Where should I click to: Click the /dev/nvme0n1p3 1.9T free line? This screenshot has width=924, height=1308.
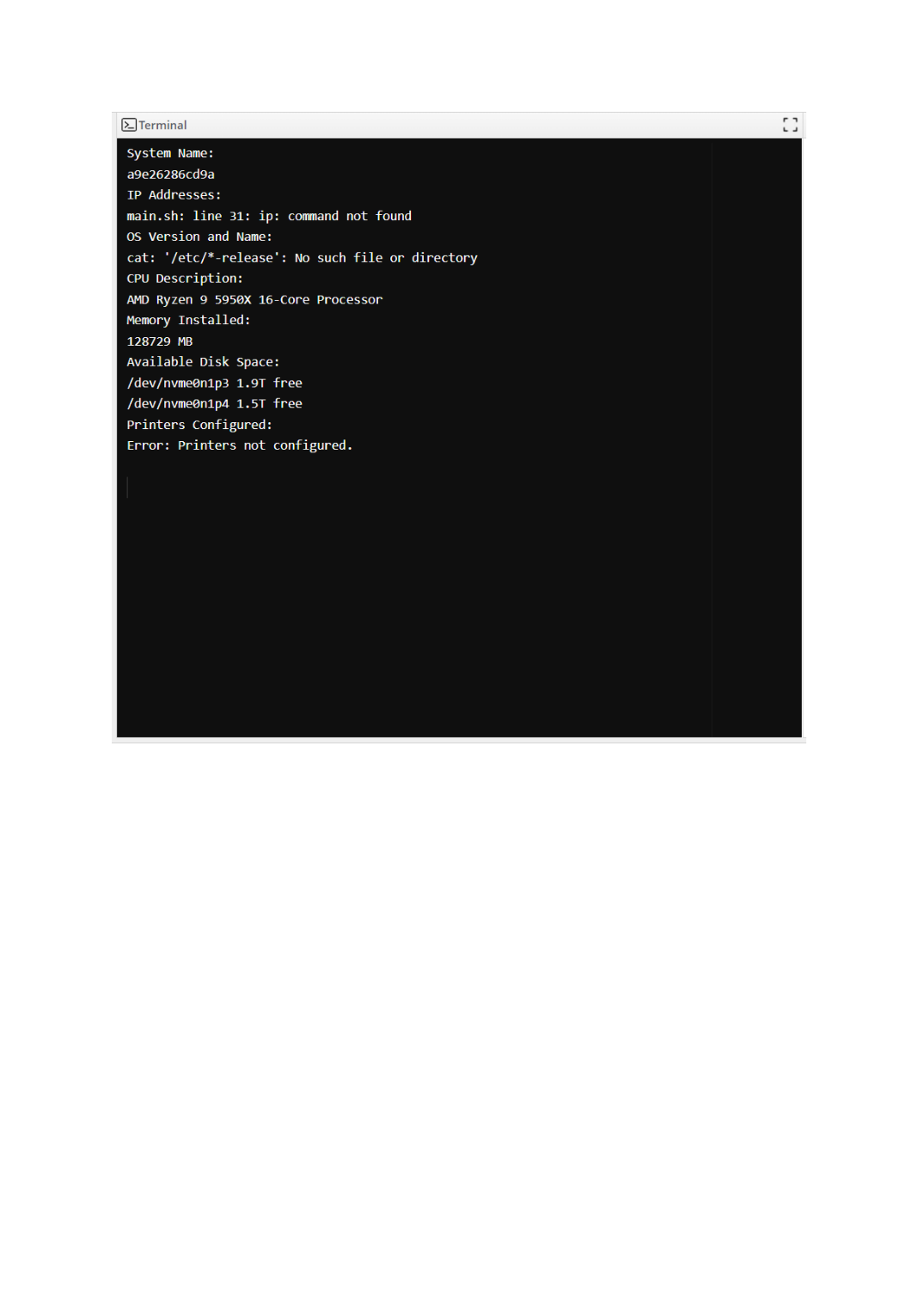[214, 383]
